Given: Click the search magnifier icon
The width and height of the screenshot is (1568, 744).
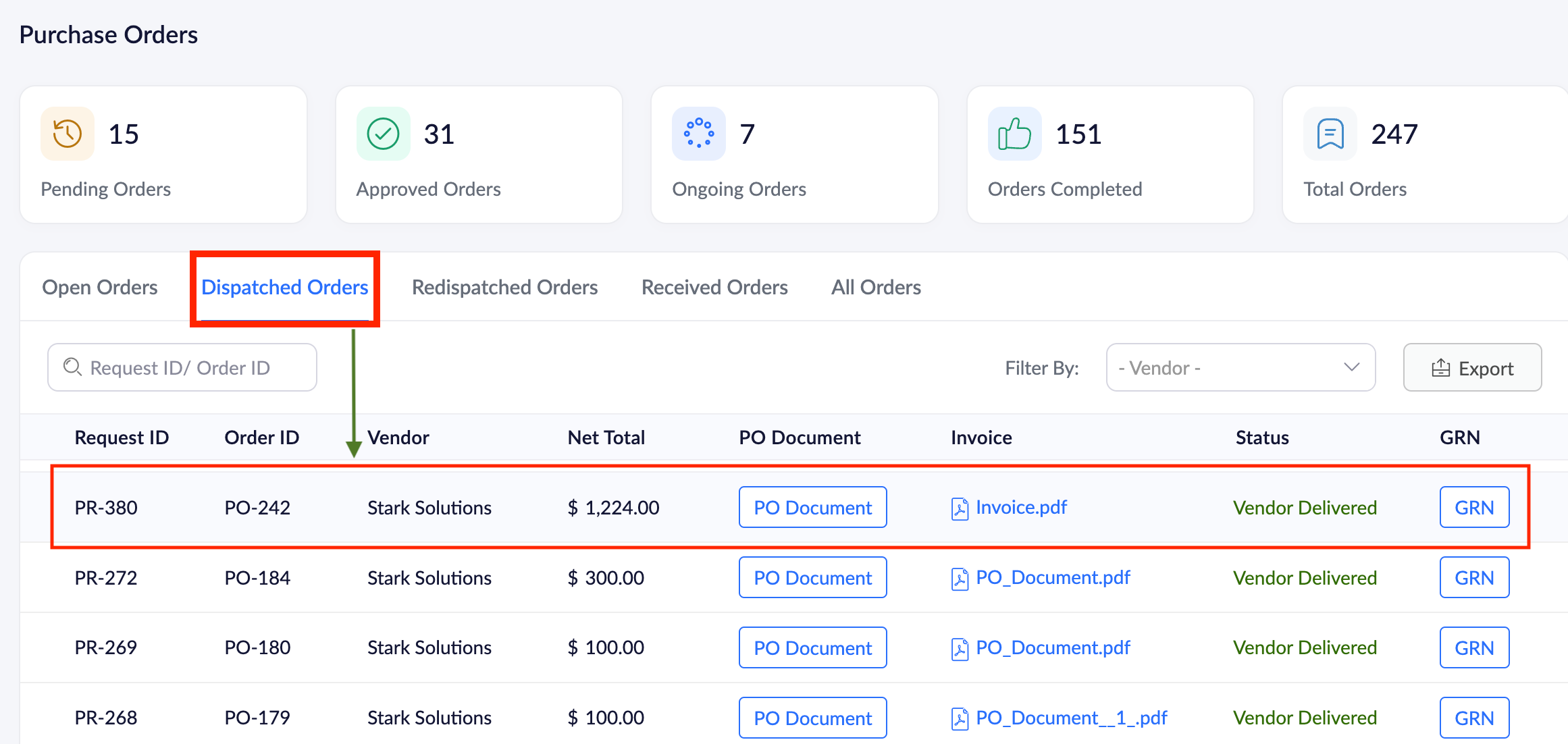Looking at the screenshot, I should [x=72, y=367].
